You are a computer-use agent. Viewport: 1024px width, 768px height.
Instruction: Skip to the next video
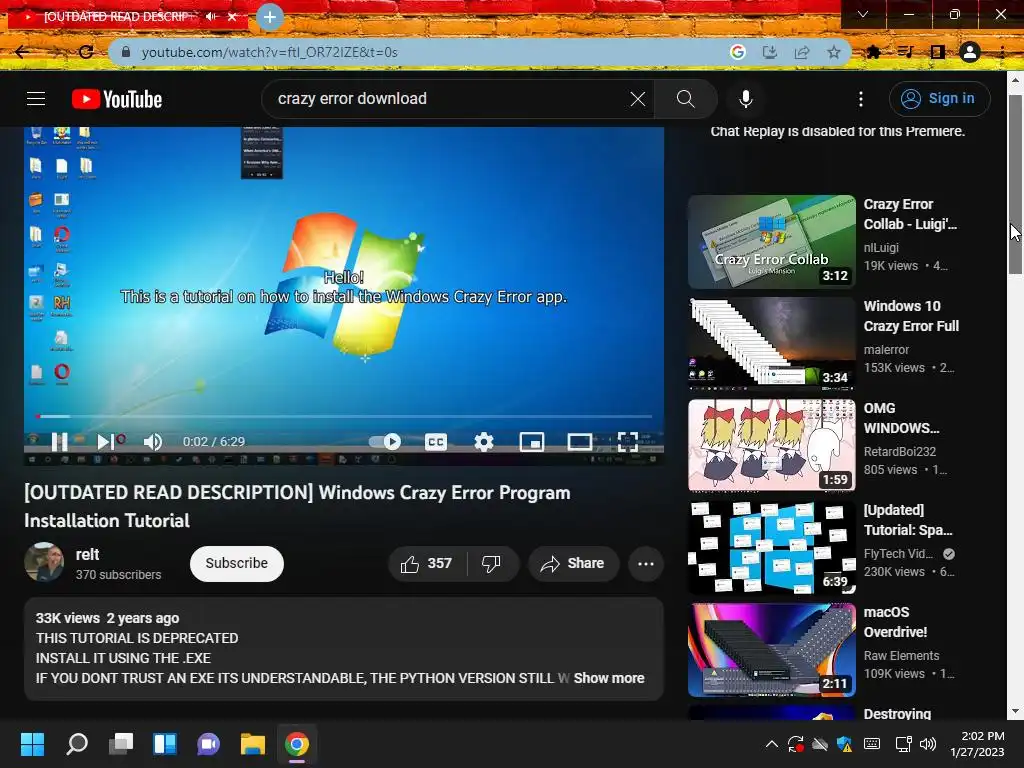point(105,442)
